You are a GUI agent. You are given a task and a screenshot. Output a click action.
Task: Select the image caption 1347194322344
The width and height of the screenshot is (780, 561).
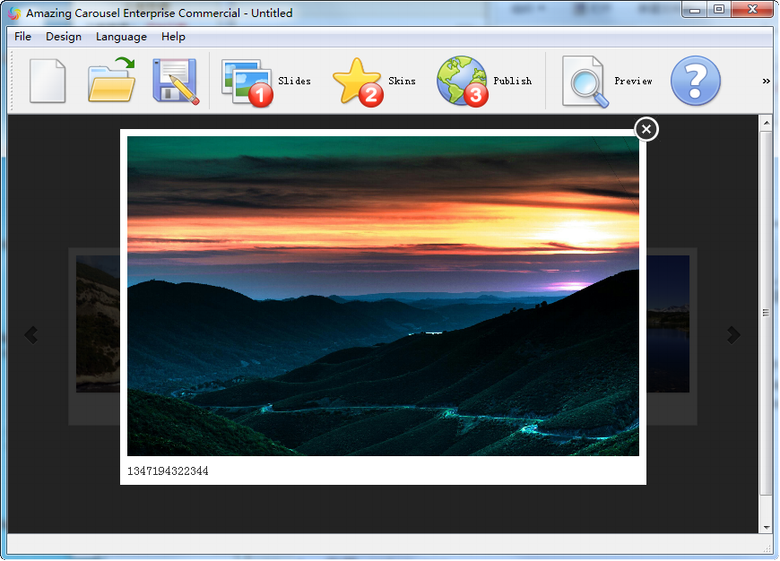[x=168, y=471]
